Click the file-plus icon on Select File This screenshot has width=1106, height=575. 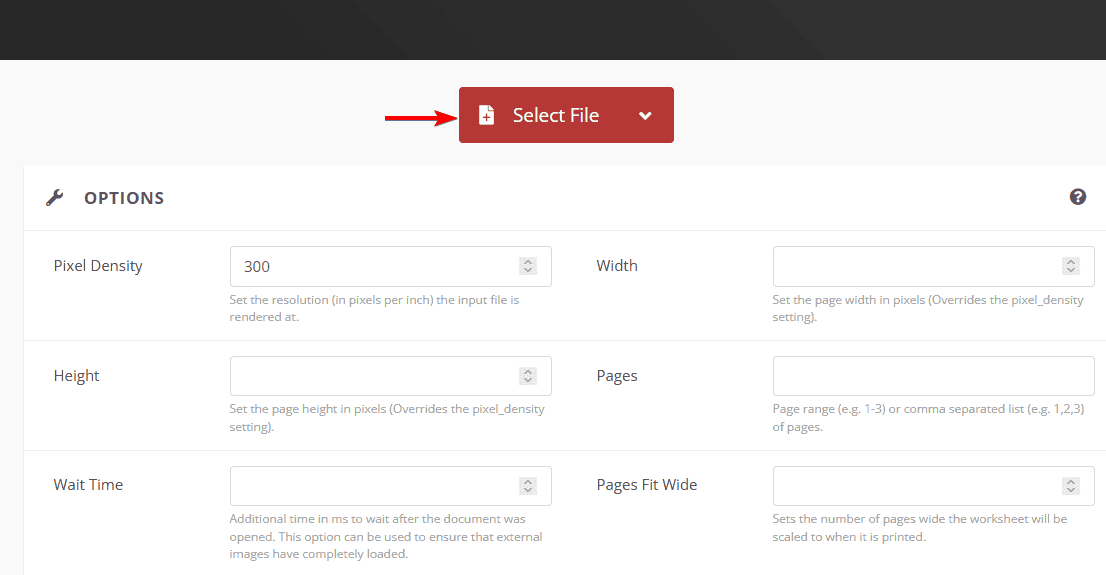pyautogui.click(x=486, y=115)
